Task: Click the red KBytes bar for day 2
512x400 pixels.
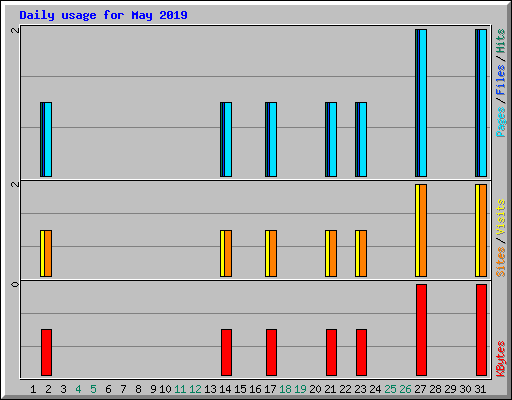Action: click(46, 352)
